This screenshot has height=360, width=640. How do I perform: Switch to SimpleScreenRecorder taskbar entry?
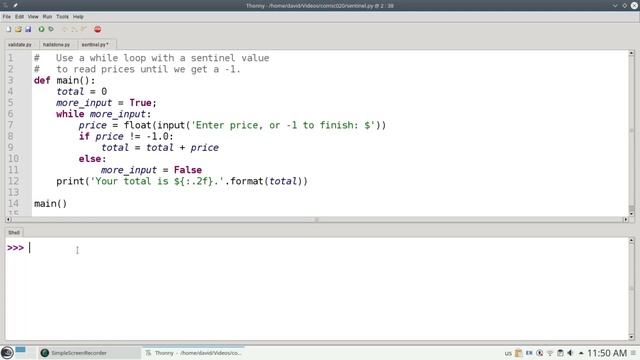click(x=90, y=353)
